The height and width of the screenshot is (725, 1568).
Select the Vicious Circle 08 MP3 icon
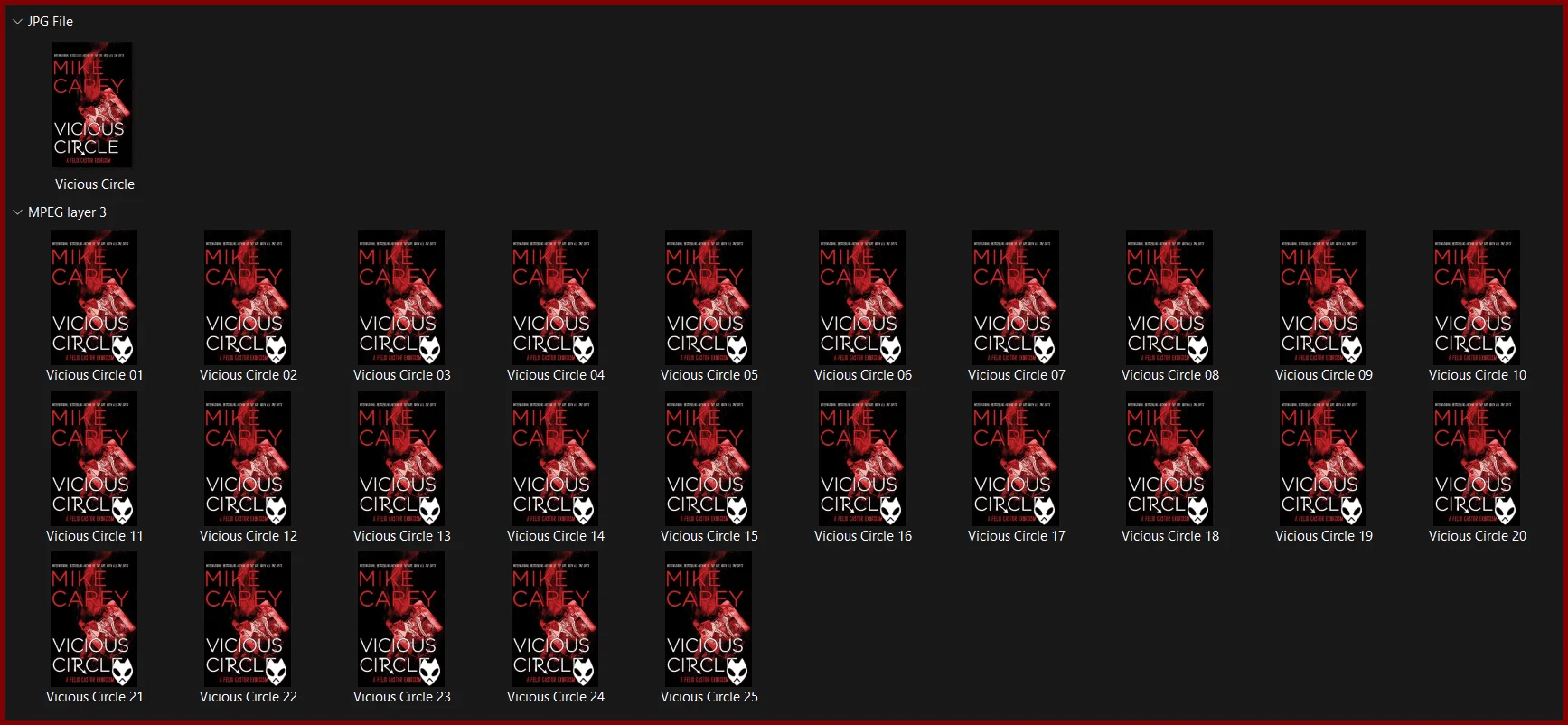pos(1169,297)
